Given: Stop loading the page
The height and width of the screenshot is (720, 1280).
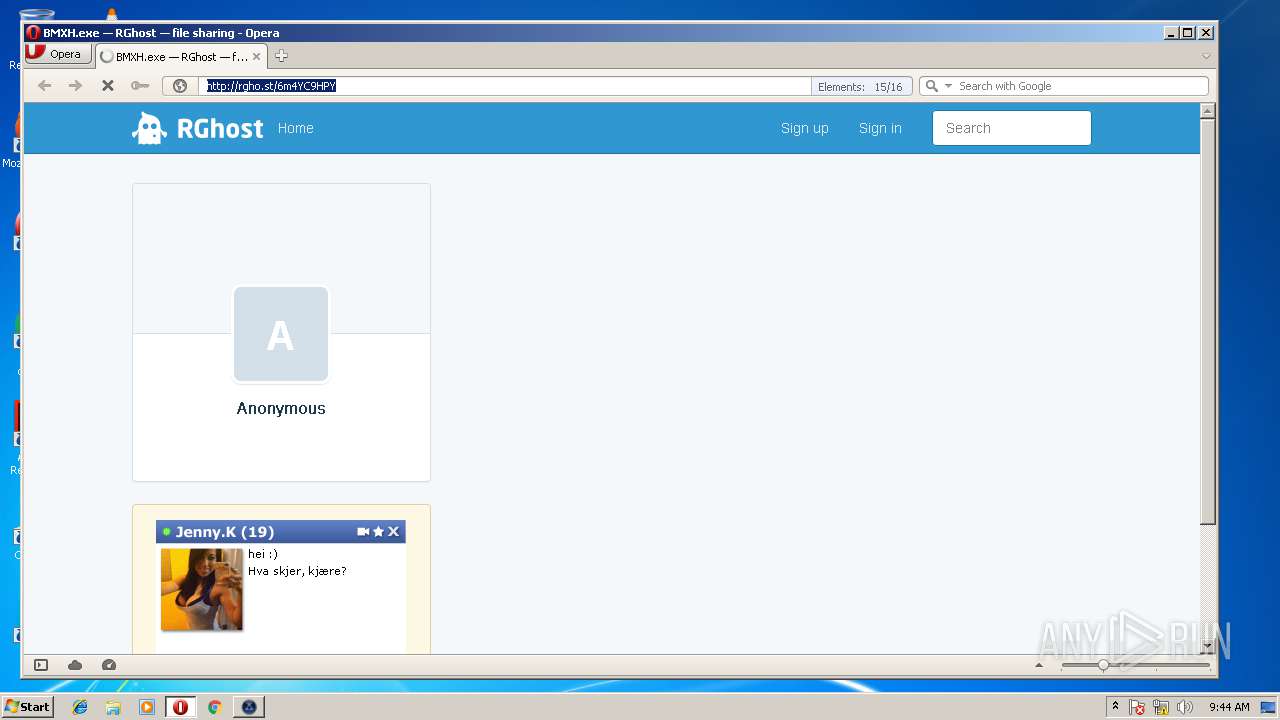Looking at the screenshot, I should (x=108, y=86).
